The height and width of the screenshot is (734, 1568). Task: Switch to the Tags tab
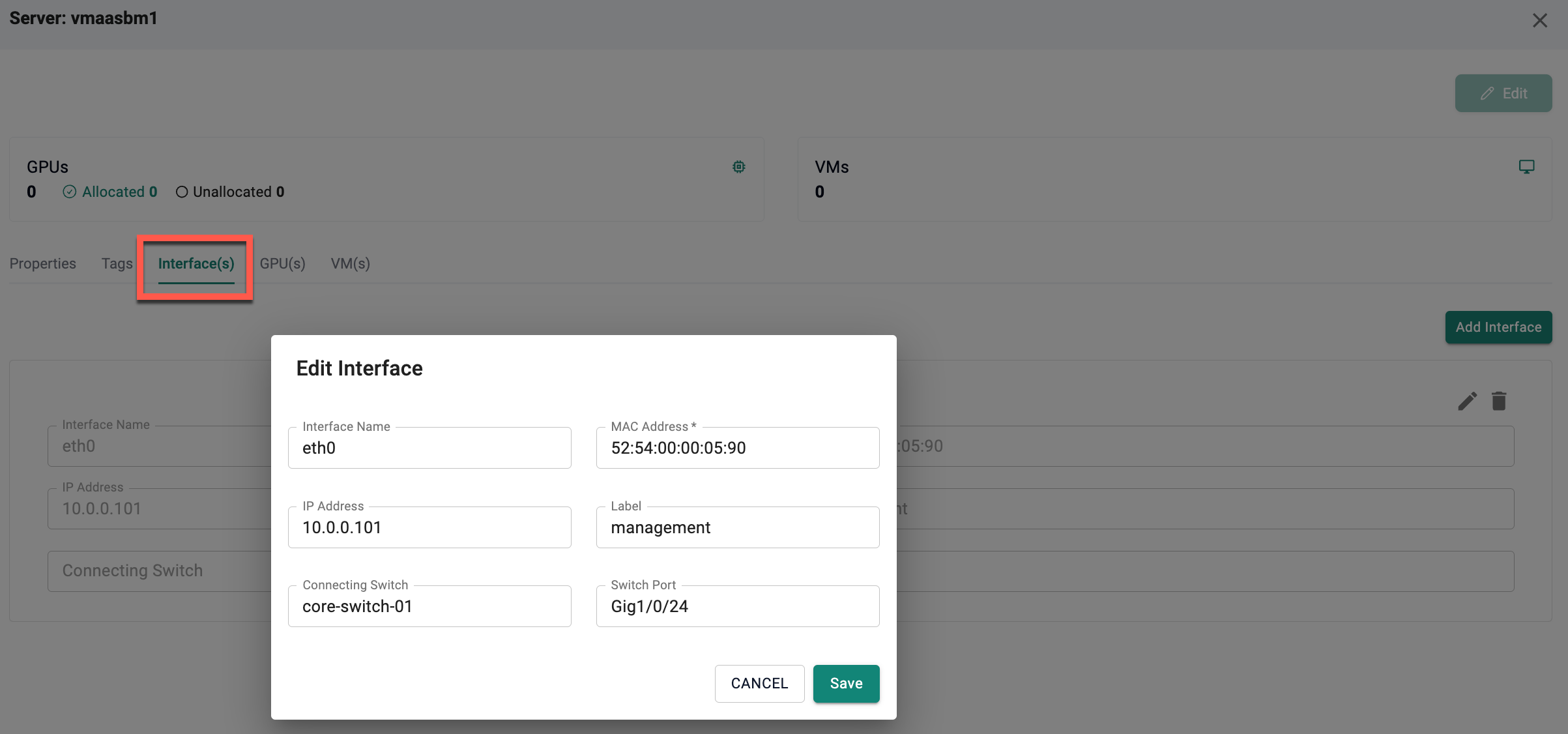coord(117,263)
